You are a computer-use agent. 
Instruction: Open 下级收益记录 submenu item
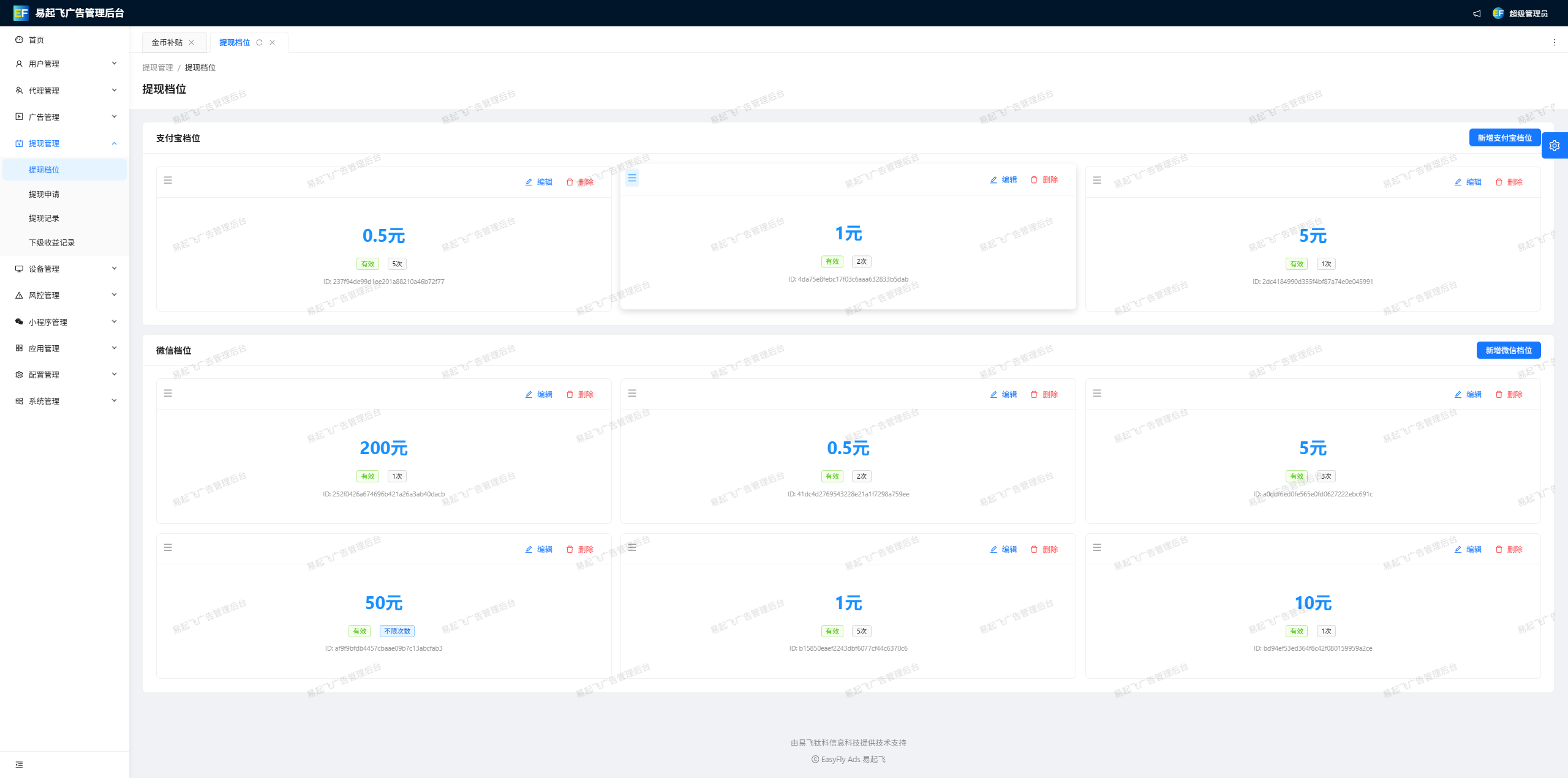pos(65,242)
